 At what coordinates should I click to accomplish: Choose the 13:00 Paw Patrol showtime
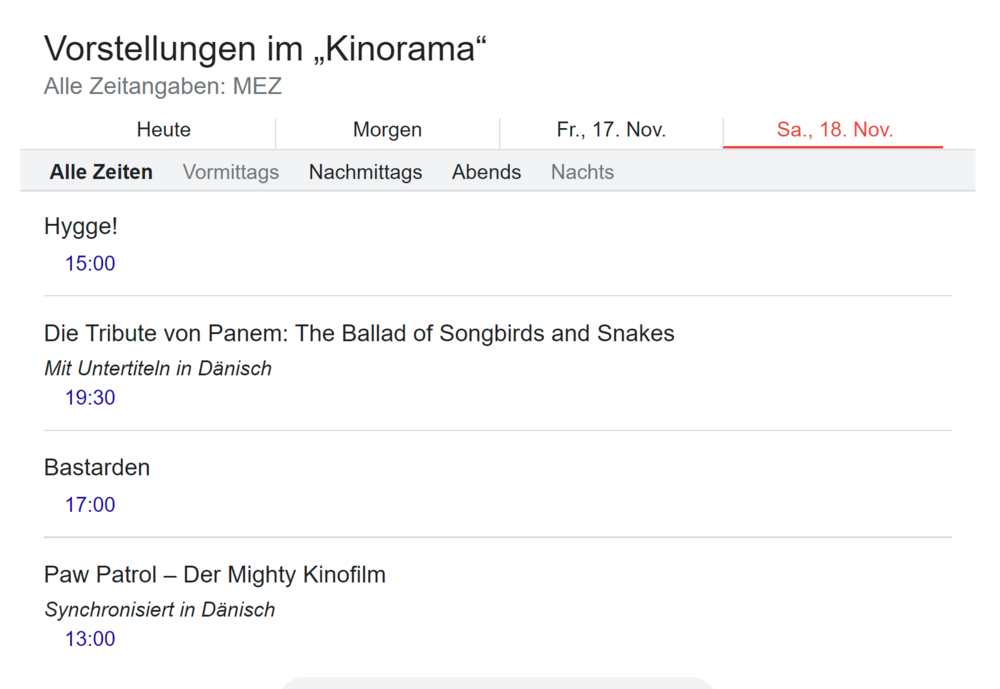pyautogui.click(x=90, y=639)
